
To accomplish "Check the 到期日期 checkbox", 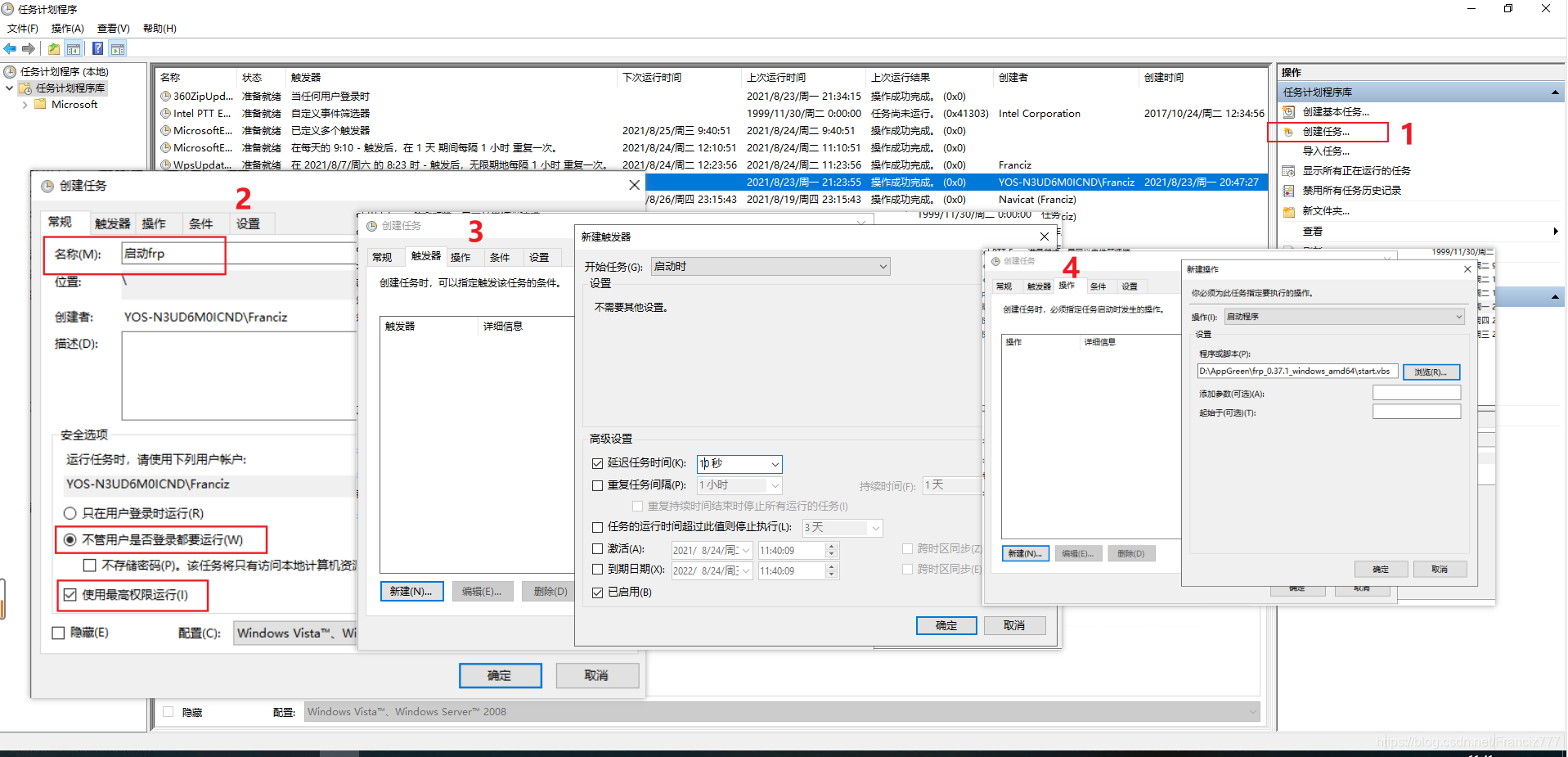I will [598, 570].
